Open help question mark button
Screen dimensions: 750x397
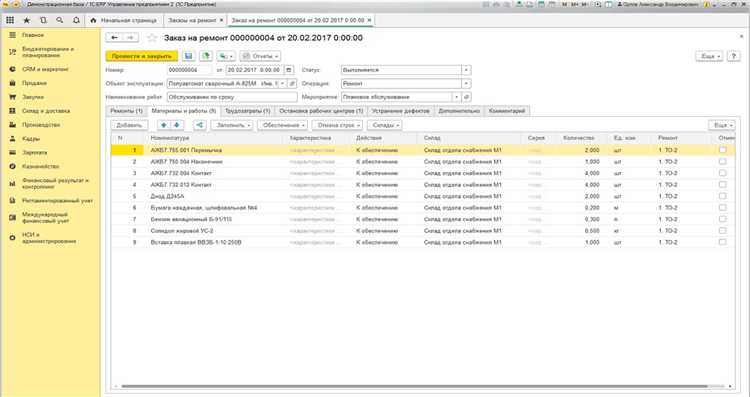pyautogui.click(x=733, y=56)
